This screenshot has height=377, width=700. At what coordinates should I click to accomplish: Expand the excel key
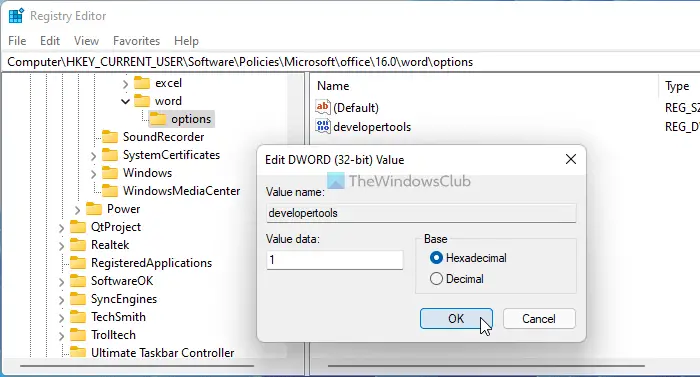125,84
